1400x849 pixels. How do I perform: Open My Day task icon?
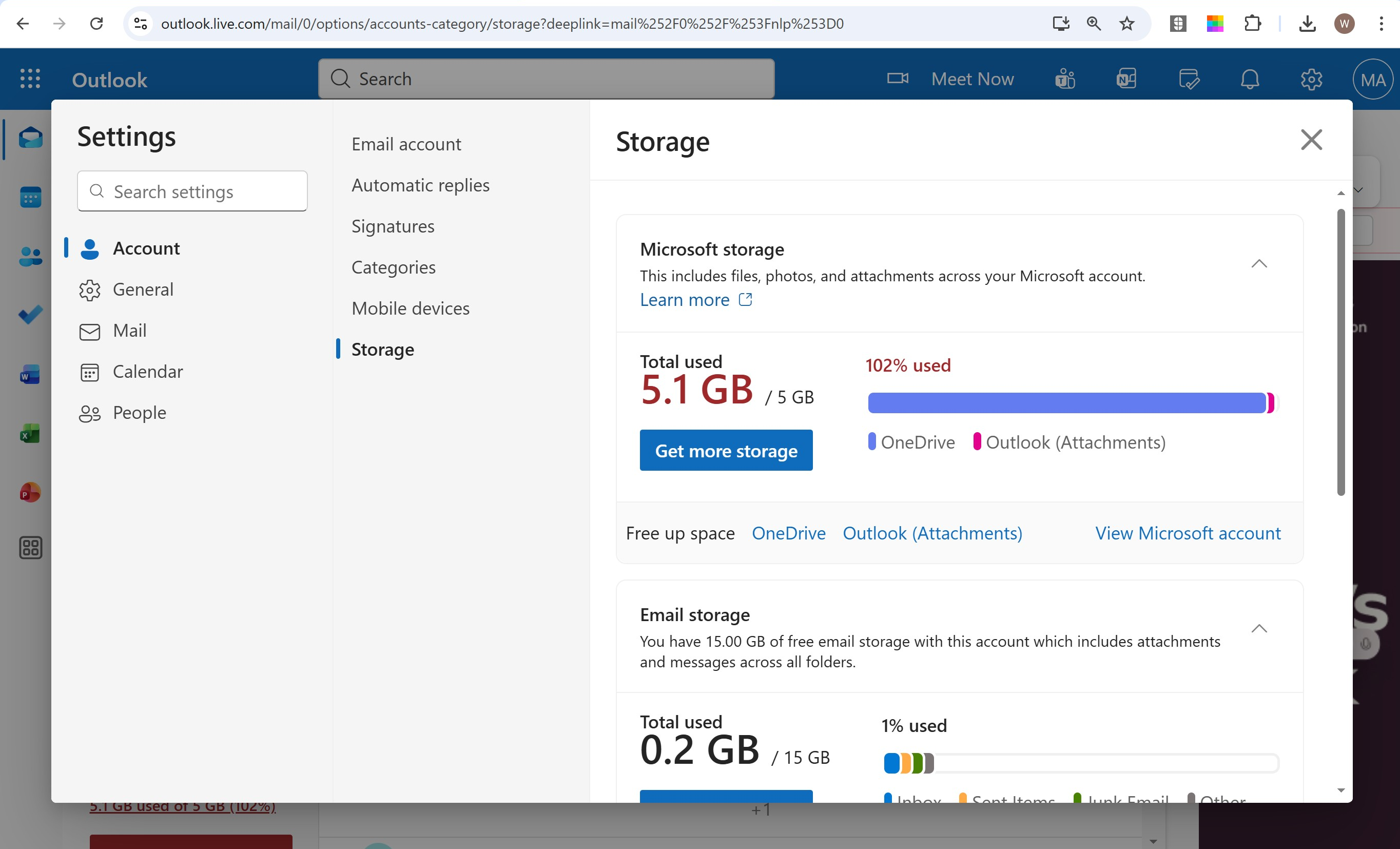pos(1189,79)
